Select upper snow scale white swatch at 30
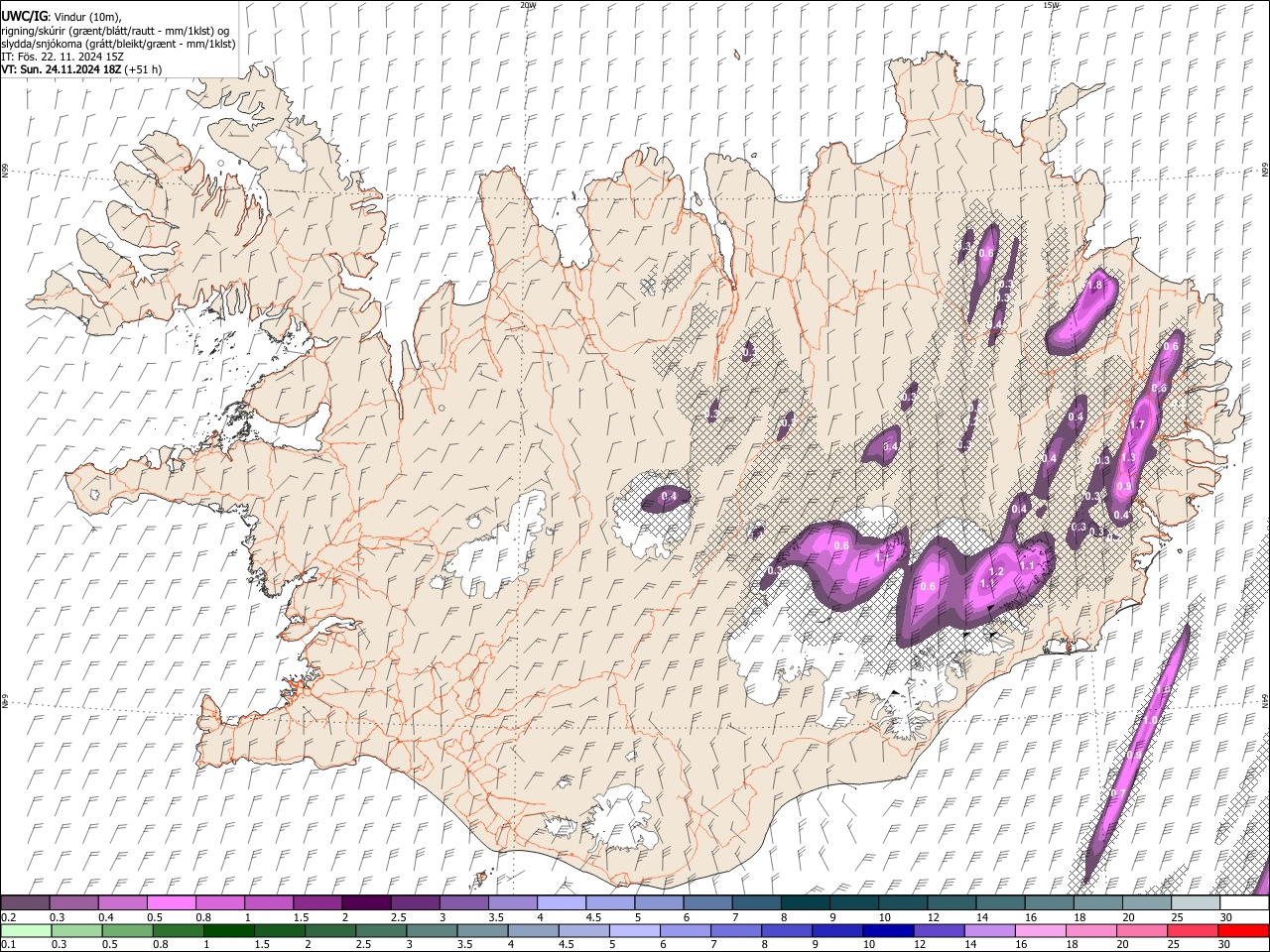Screen dimensions: 1270x952 [x=1245, y=903]
